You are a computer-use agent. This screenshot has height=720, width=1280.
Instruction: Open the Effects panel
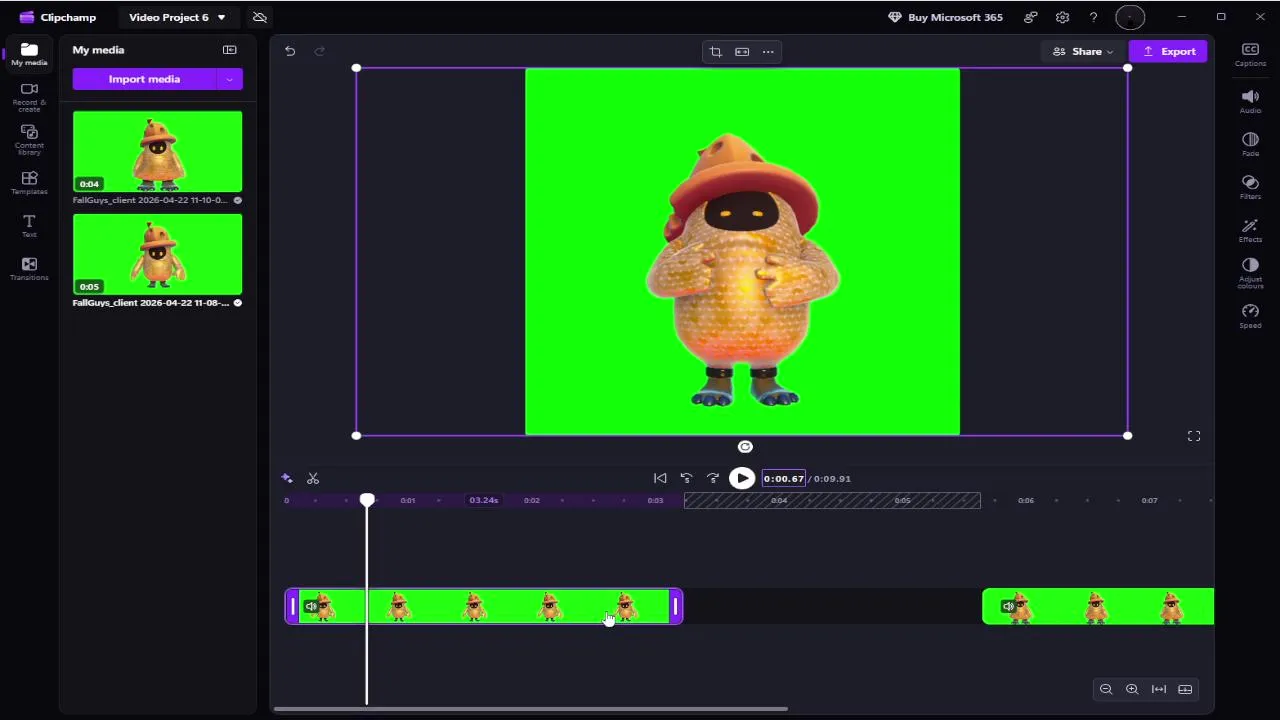click(1250, 231)
